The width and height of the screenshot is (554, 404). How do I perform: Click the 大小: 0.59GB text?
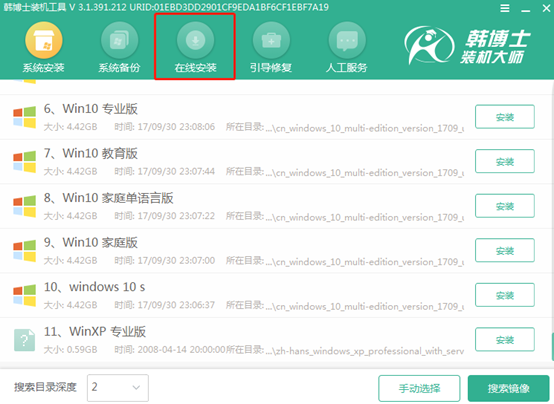click(70, 350)
